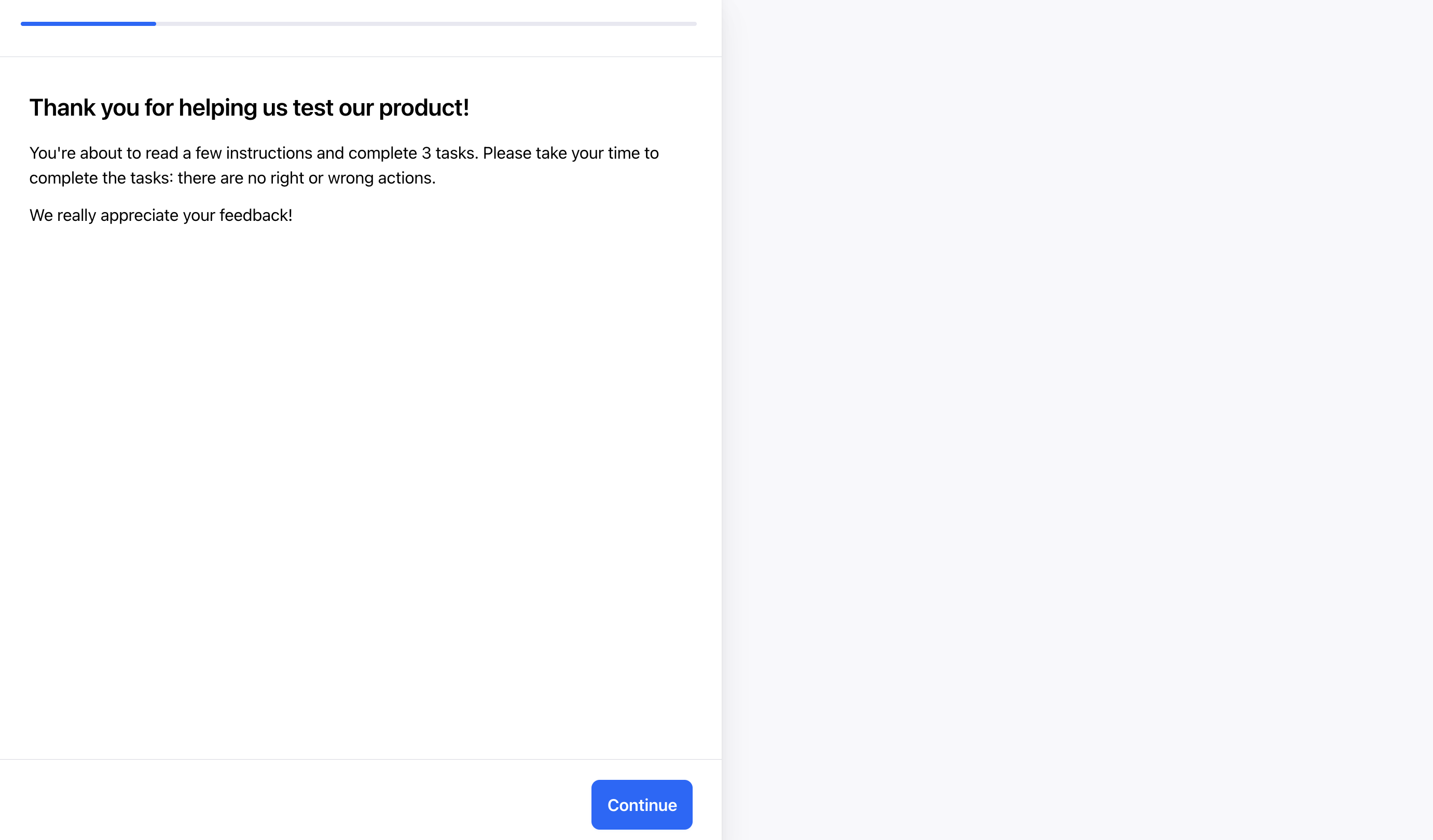Click the gray unfilled progress bar portion
This screenshot has width=1433, height=840.
pos(426,24)
